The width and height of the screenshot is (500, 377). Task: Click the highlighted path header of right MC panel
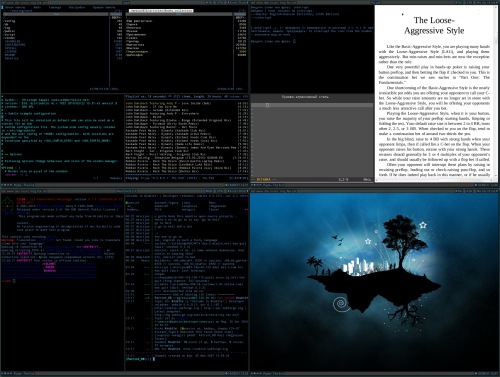[x=161, y=11]
